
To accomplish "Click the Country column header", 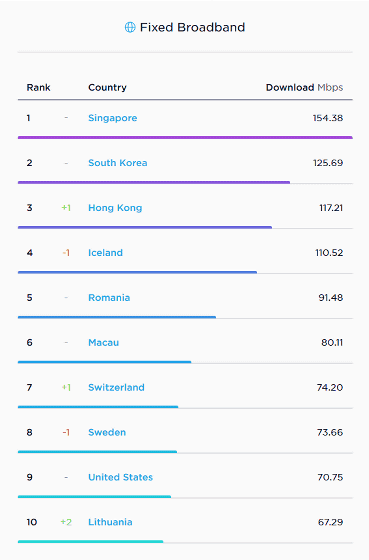I will pos(107,88).
